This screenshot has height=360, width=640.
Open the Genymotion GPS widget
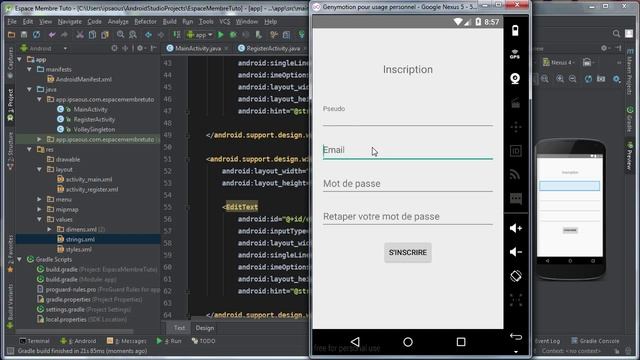point(516,54)
